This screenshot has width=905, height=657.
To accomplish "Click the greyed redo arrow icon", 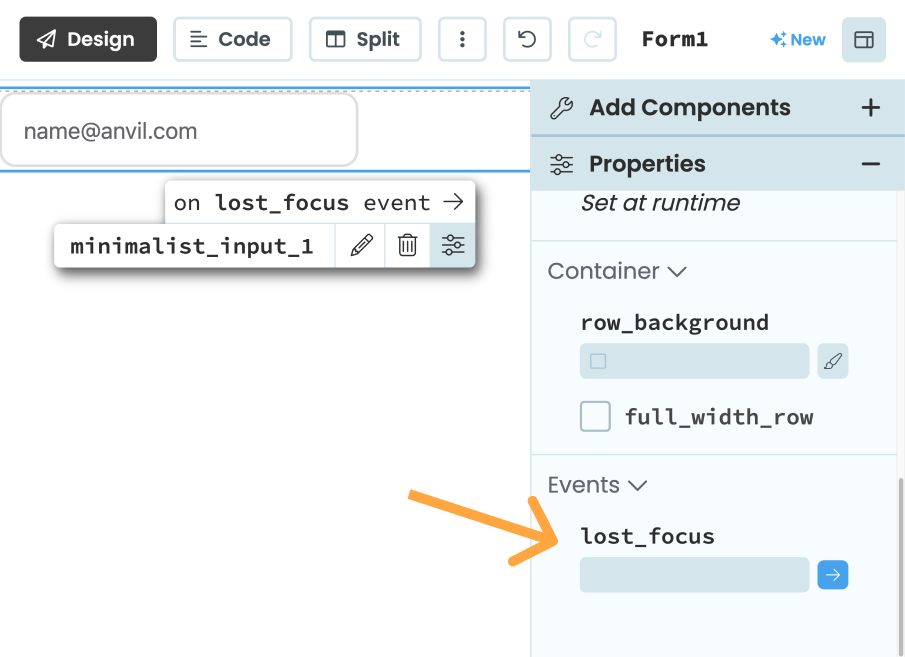I will coord(592,39).
